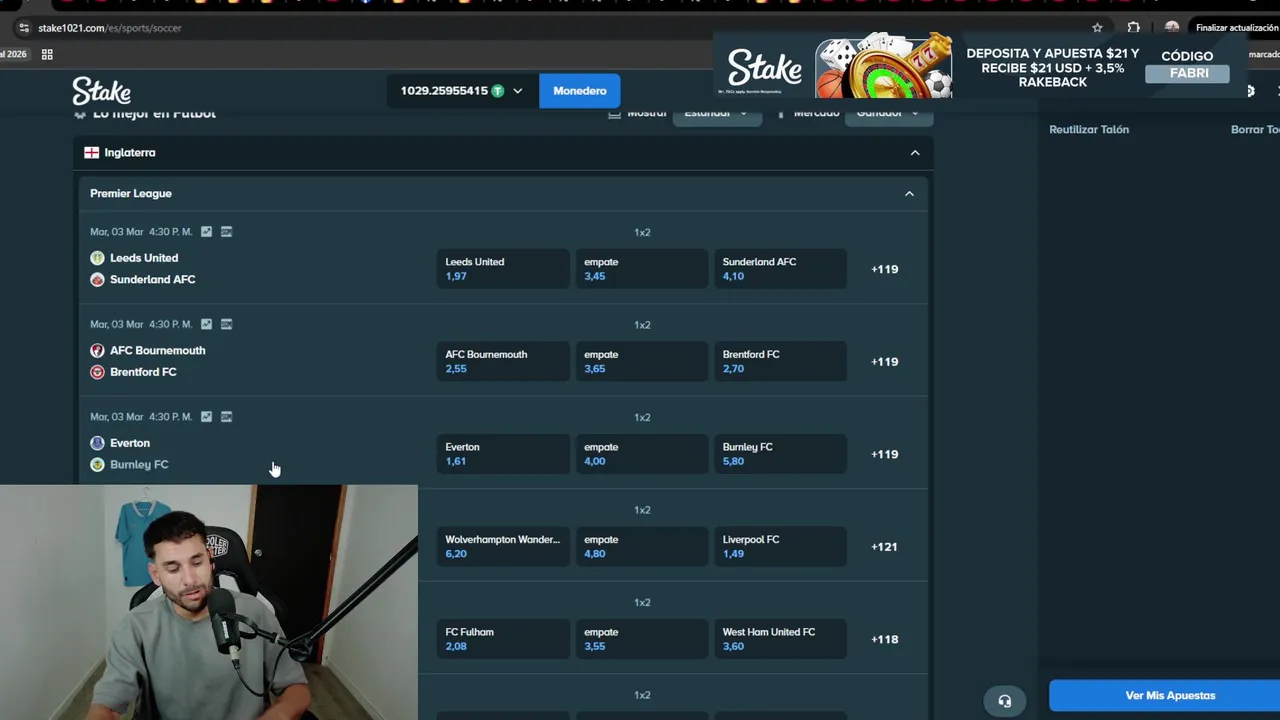Click Brentford FC team name in match list
The image size is (1280, 720).
pyautogui.click(x=143, y=372)
